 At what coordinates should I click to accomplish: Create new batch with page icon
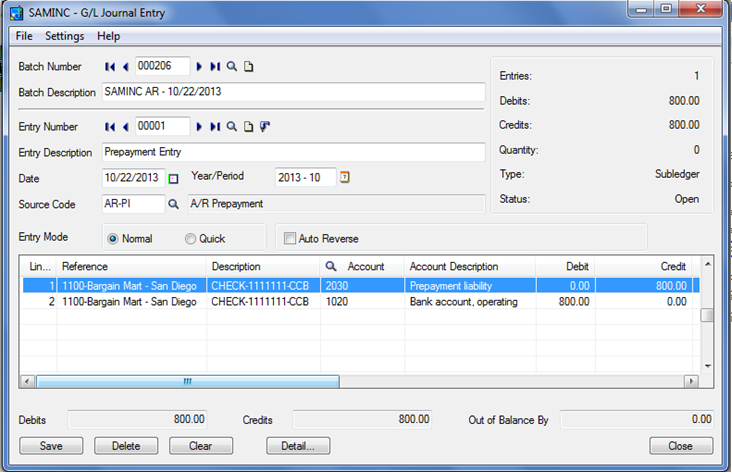[249, 67]
